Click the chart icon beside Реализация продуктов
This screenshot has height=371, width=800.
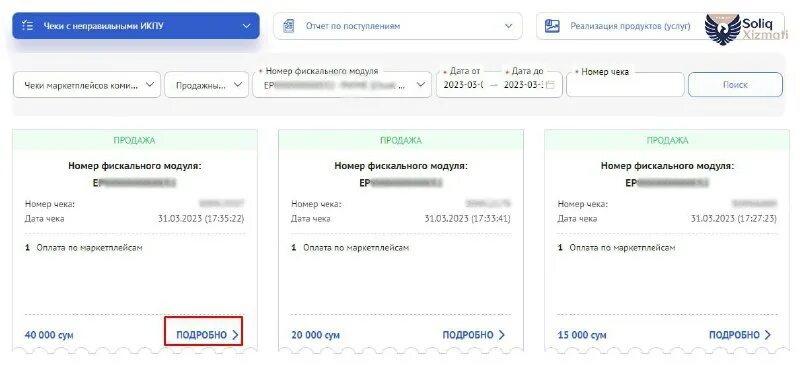(x=552, y=26)
